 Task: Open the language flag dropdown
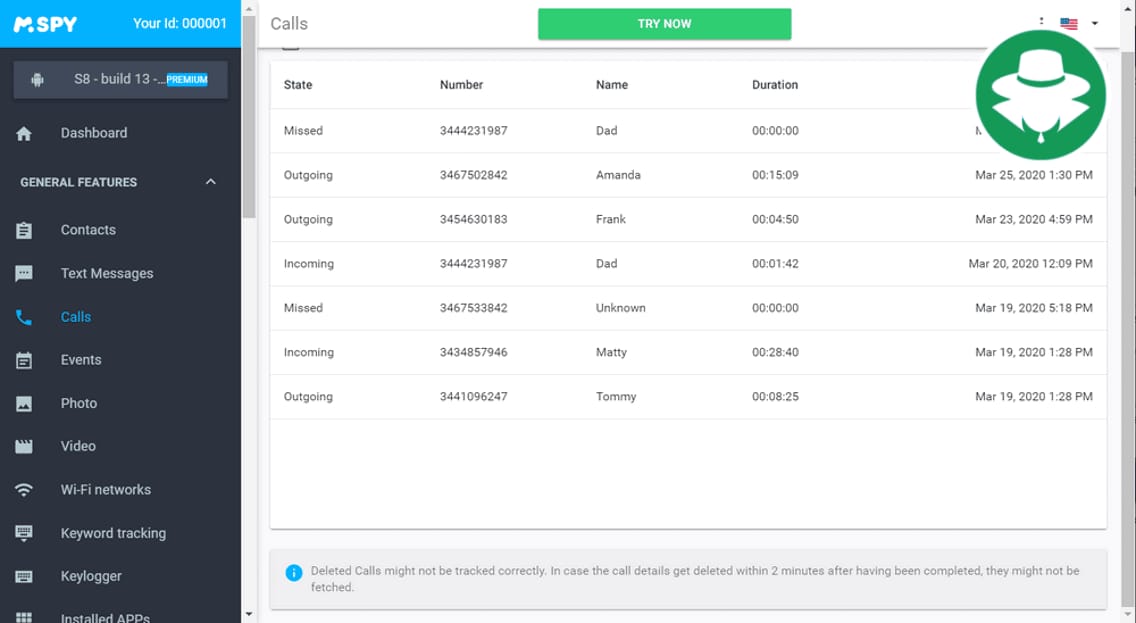coord(1080,23)
